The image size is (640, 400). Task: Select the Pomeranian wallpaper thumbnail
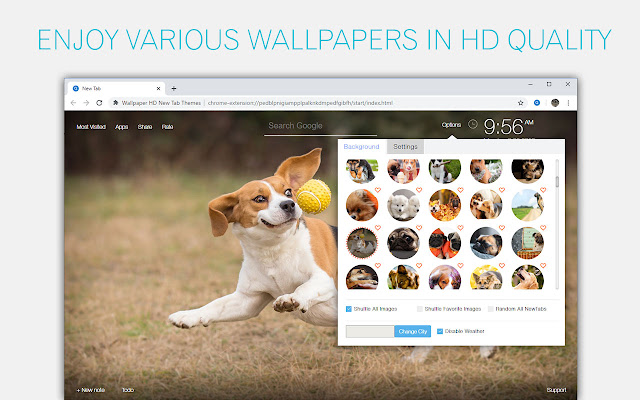point(362,205)
